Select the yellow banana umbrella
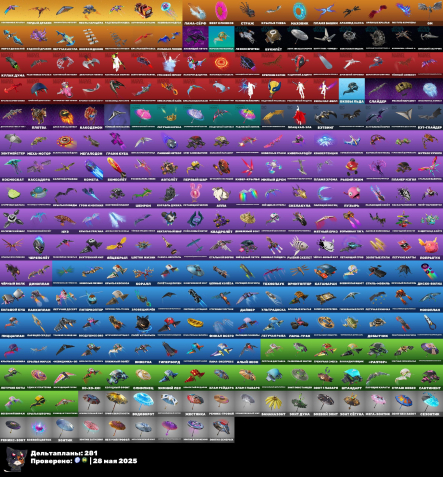Image resolution: width=443 pixels, height=477 pixels. (273, 402)
